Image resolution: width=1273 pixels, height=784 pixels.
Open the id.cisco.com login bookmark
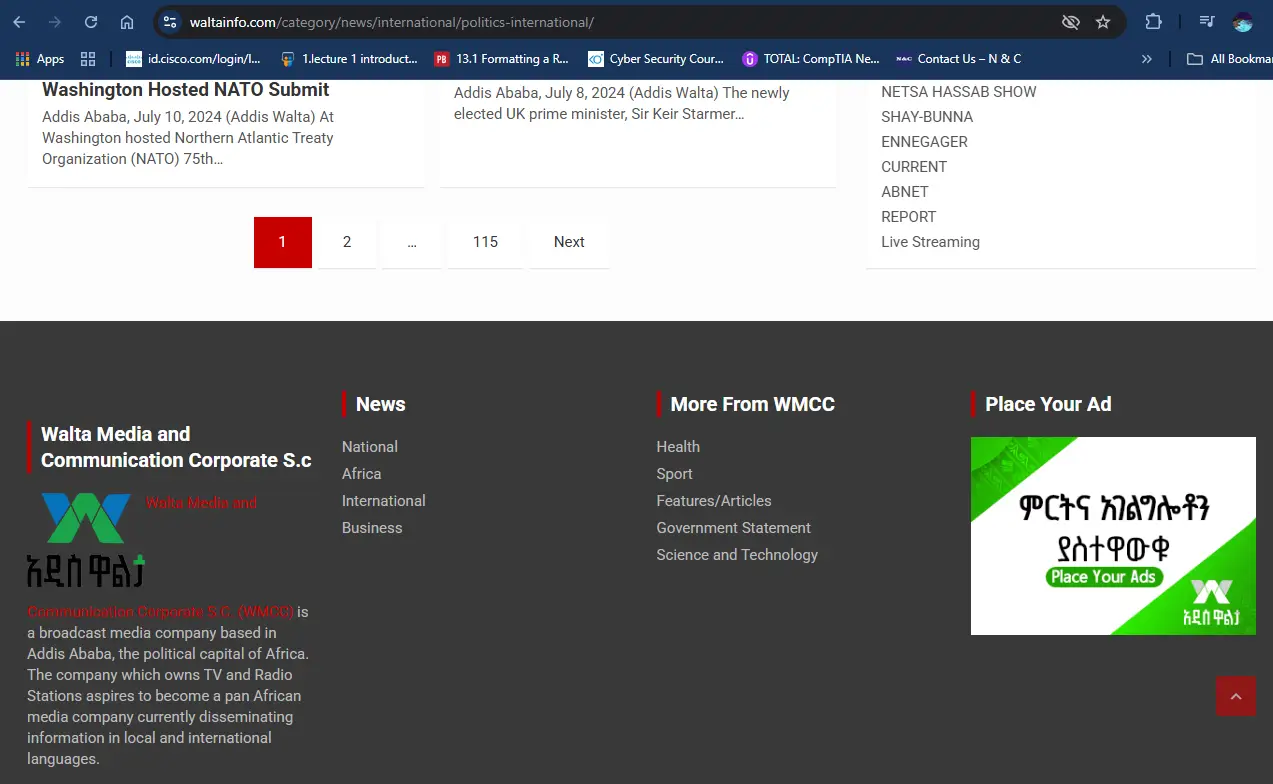coord(193,59)
